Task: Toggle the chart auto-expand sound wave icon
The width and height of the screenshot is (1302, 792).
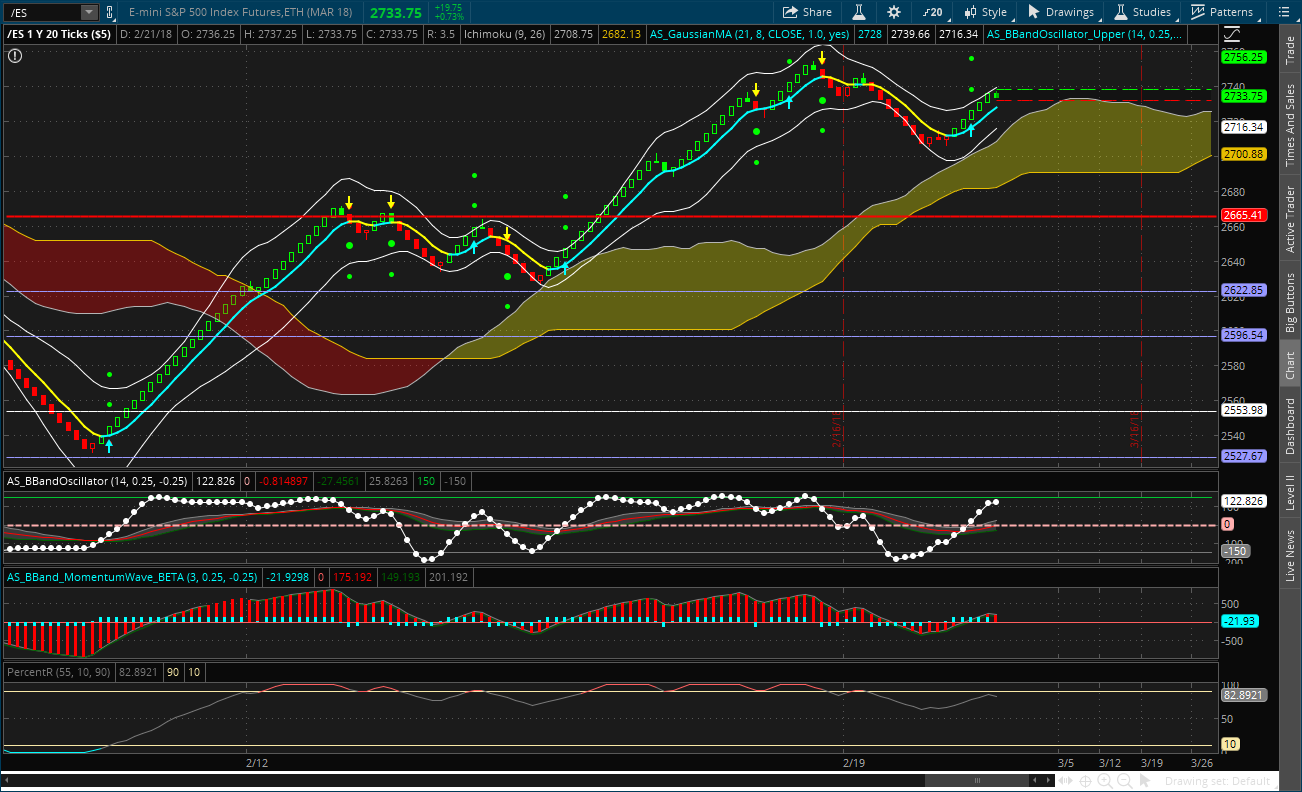Action: 1067,780
